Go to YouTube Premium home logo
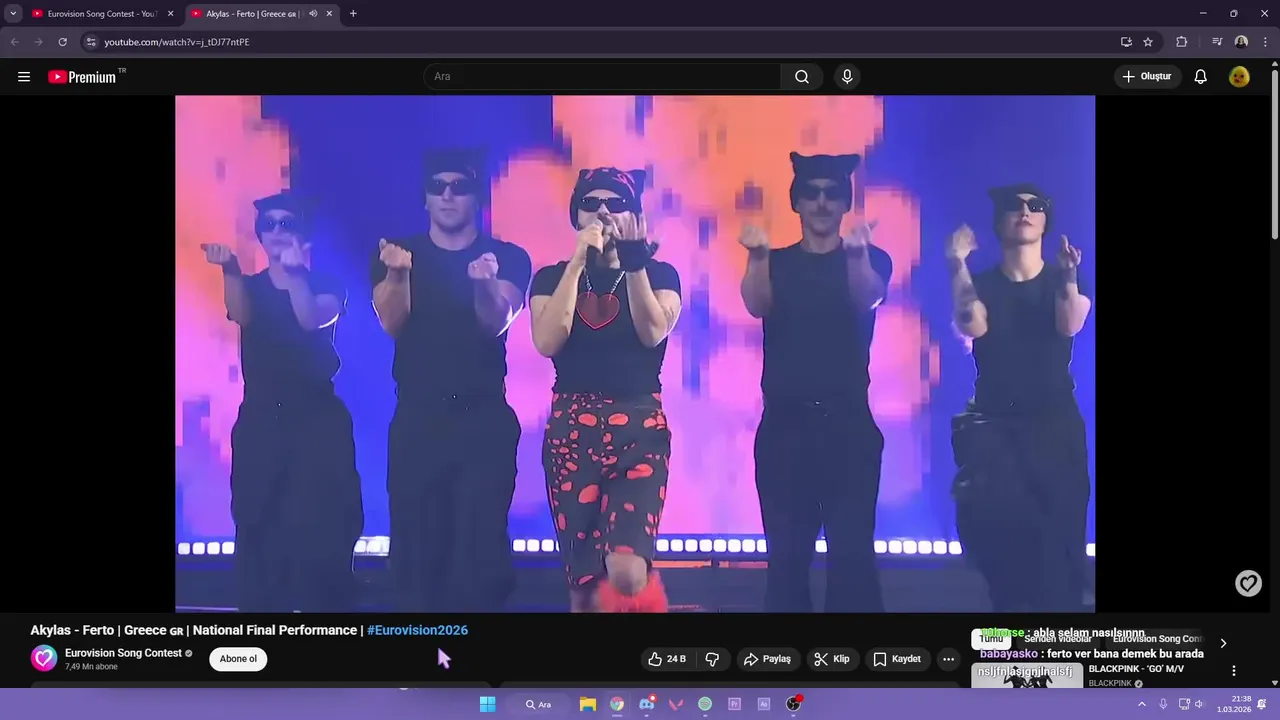 [83, 77]
